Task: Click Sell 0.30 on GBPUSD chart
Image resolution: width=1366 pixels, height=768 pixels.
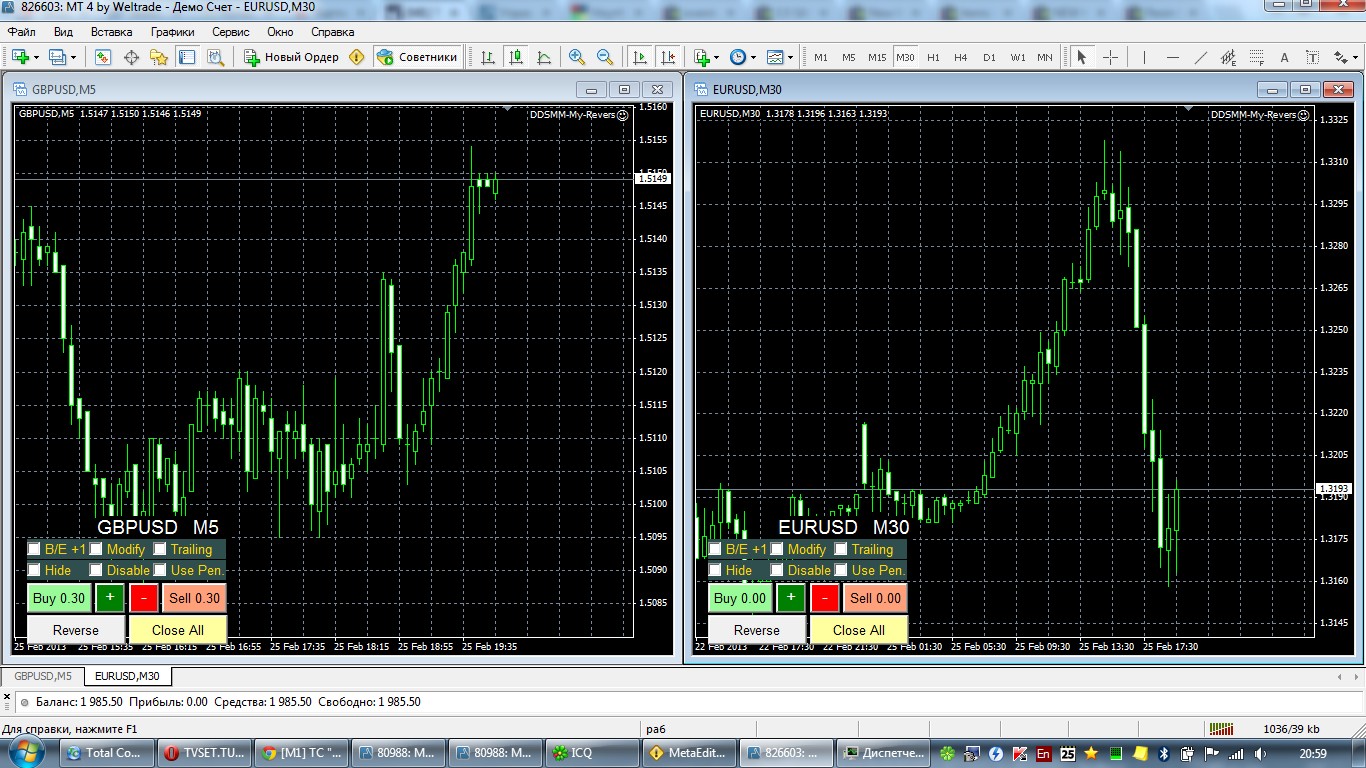Action: [194, 598]
